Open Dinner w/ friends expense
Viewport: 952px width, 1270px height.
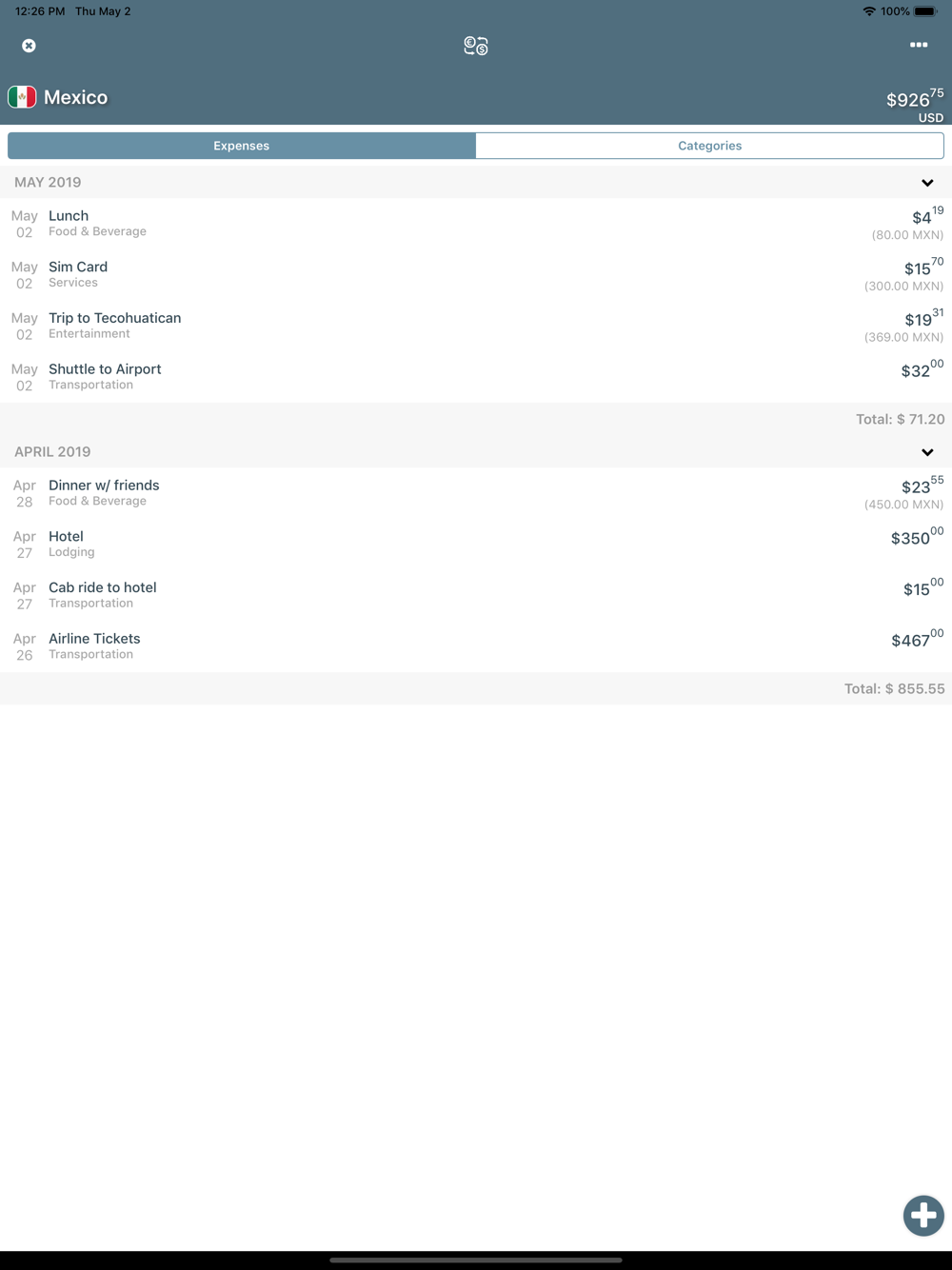click(x=476, y=493)
